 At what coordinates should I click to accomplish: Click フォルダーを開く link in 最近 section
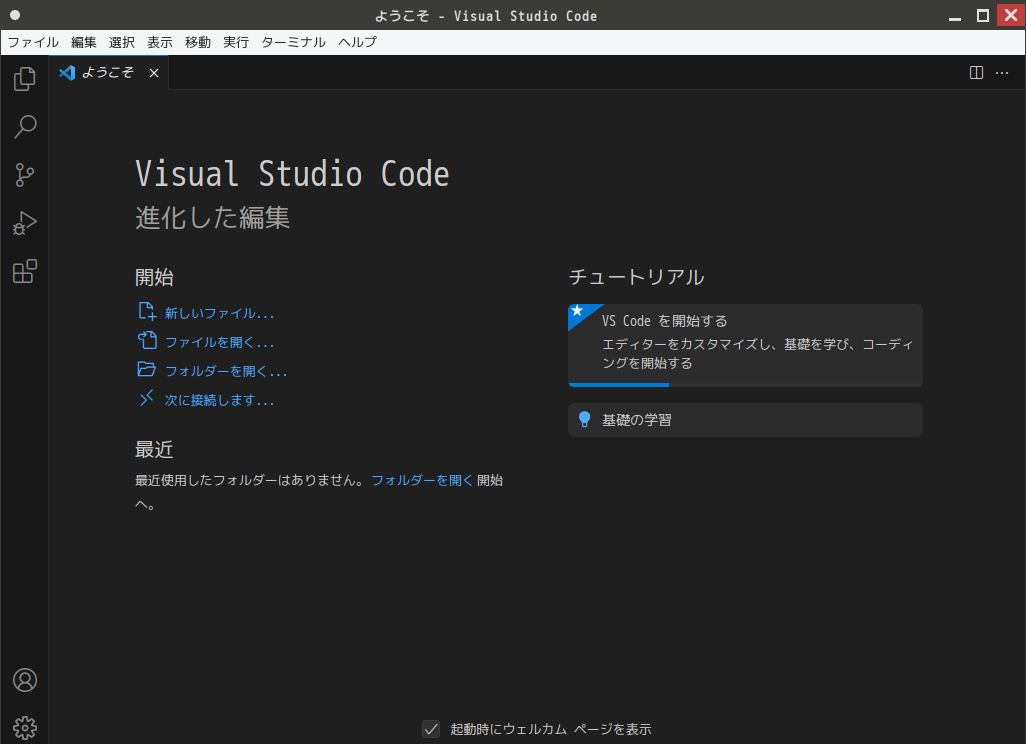click(422, 480)
